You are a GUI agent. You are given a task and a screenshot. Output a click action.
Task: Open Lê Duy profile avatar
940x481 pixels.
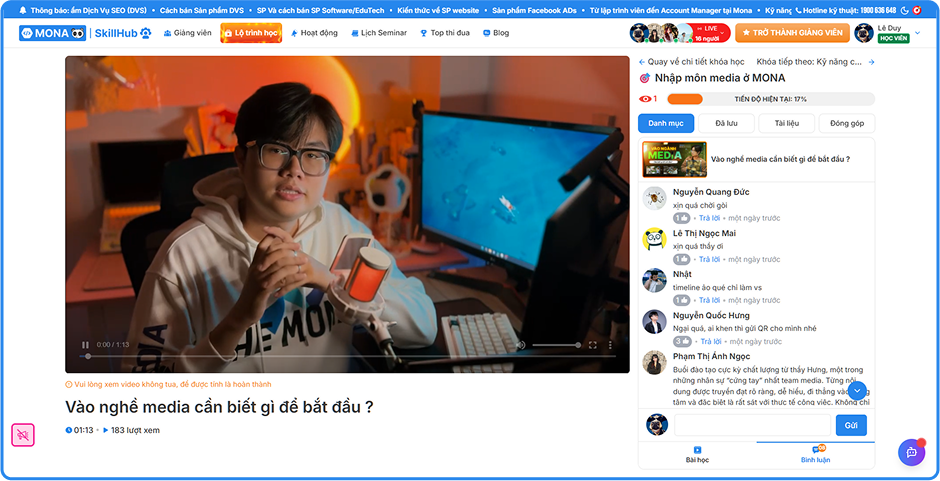click(x=864, y=33)
